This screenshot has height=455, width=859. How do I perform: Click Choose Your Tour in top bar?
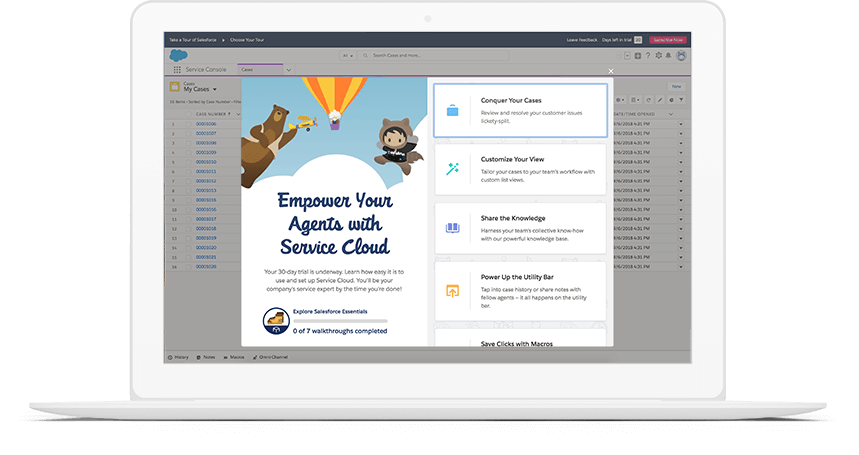pyautogui.click(x=244, y=40)
